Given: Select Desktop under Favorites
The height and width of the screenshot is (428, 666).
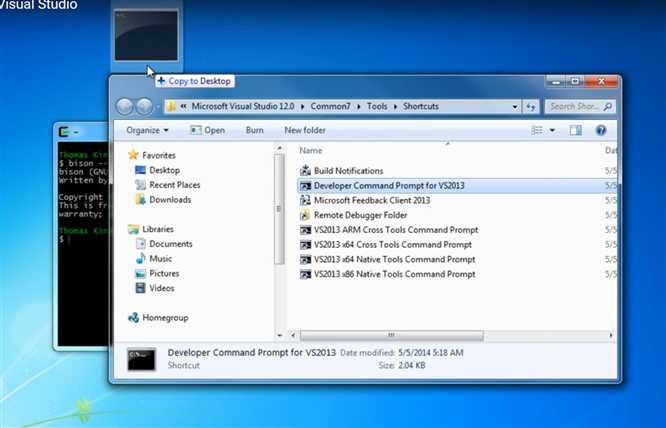Looking at the screenshot, I should [164, 170].
